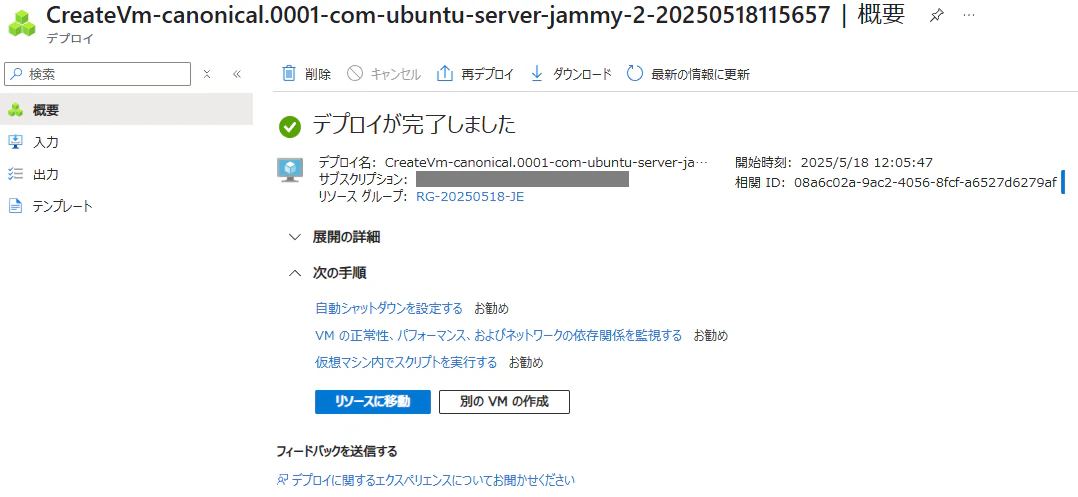Click the virtual machine monitor icon beside デプロイ名
The image size is (1078, 497).
point(289,169)
